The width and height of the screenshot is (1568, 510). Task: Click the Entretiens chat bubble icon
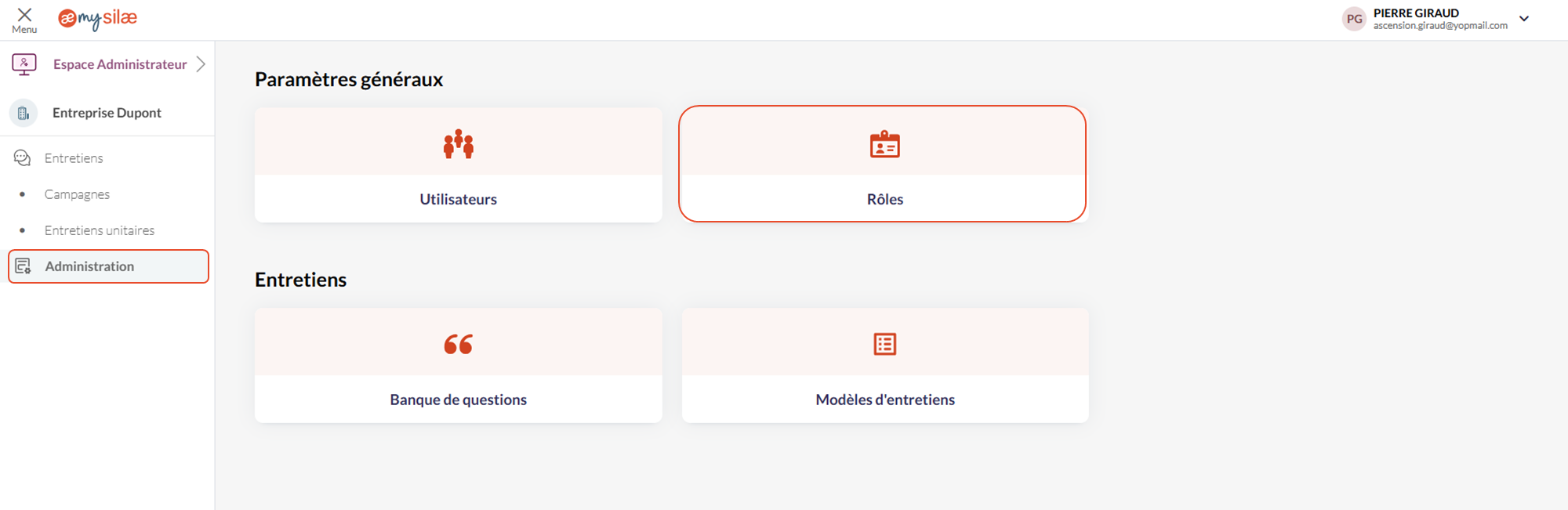22,157
